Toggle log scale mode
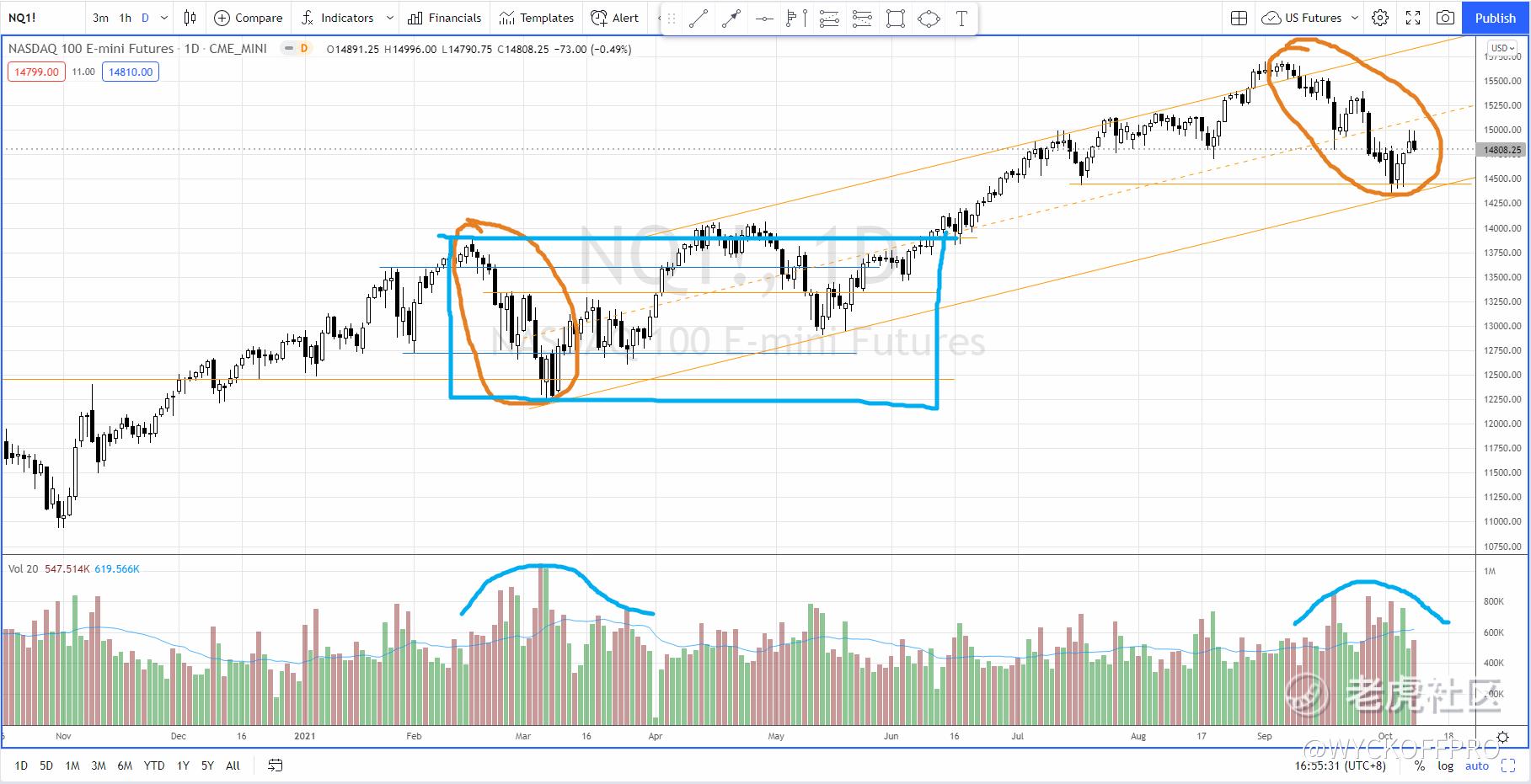Screen dimensions: 1531x784 tap(1445, 765)
